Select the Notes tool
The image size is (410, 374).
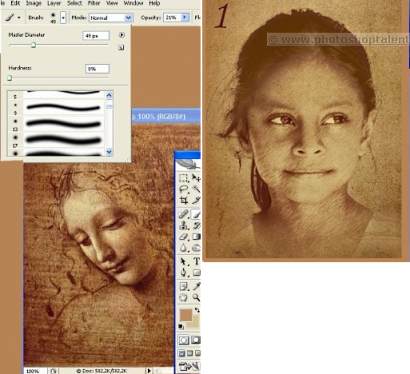click(183, 286)
